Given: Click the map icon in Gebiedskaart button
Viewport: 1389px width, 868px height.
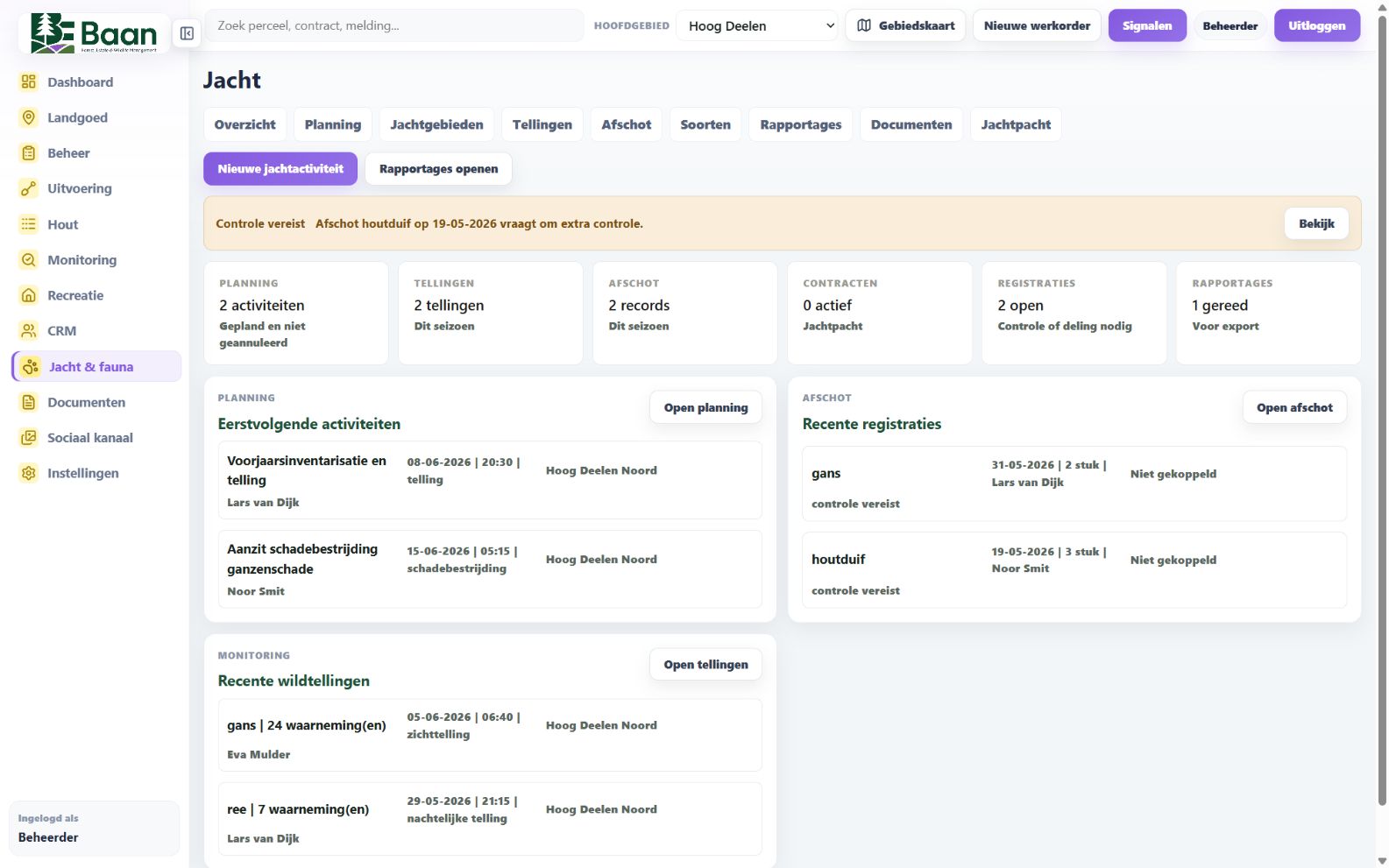Looking at the screenshot, I should coord(864,25).
